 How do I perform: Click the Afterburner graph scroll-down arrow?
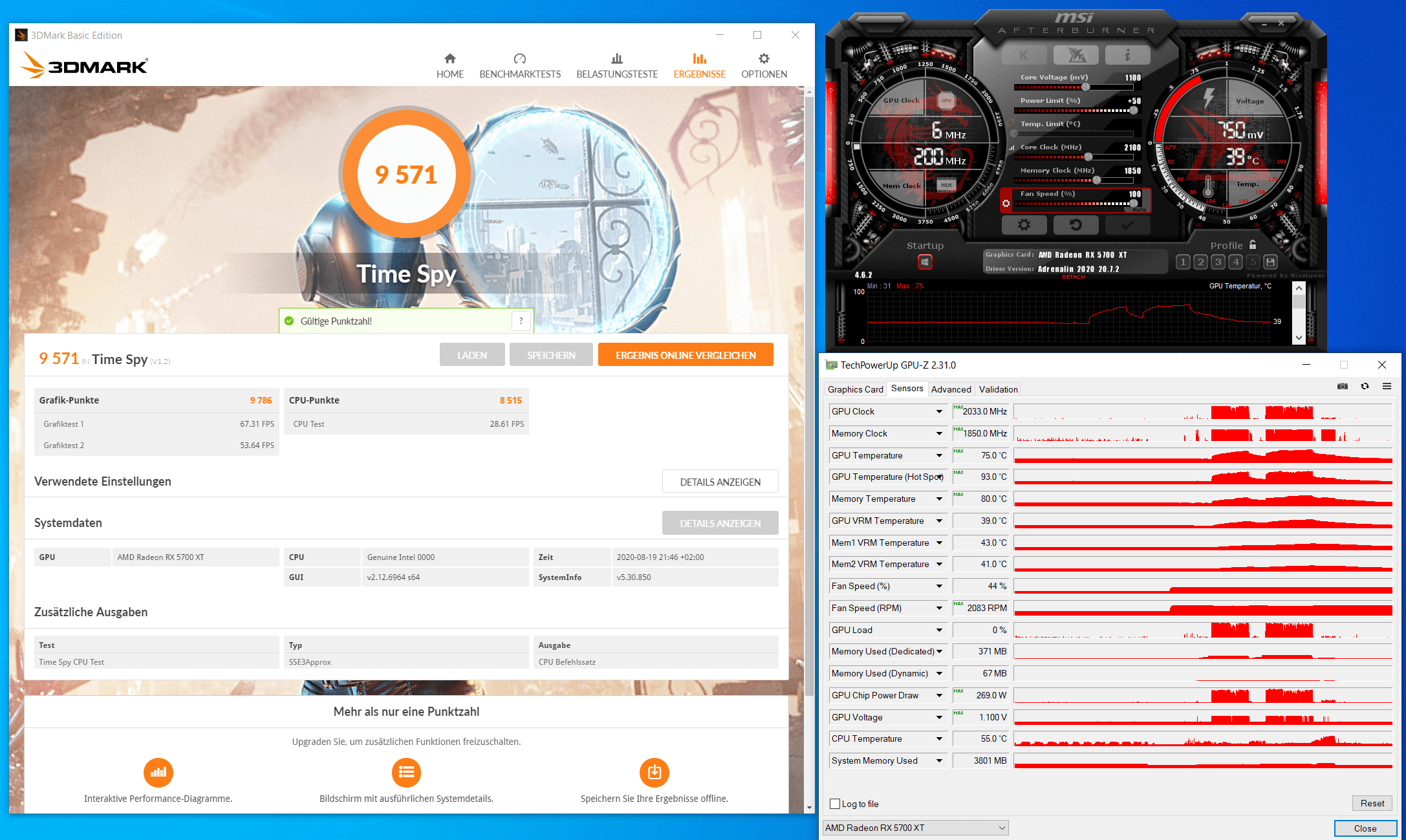pyautogui.click(x=1299, y=338)
